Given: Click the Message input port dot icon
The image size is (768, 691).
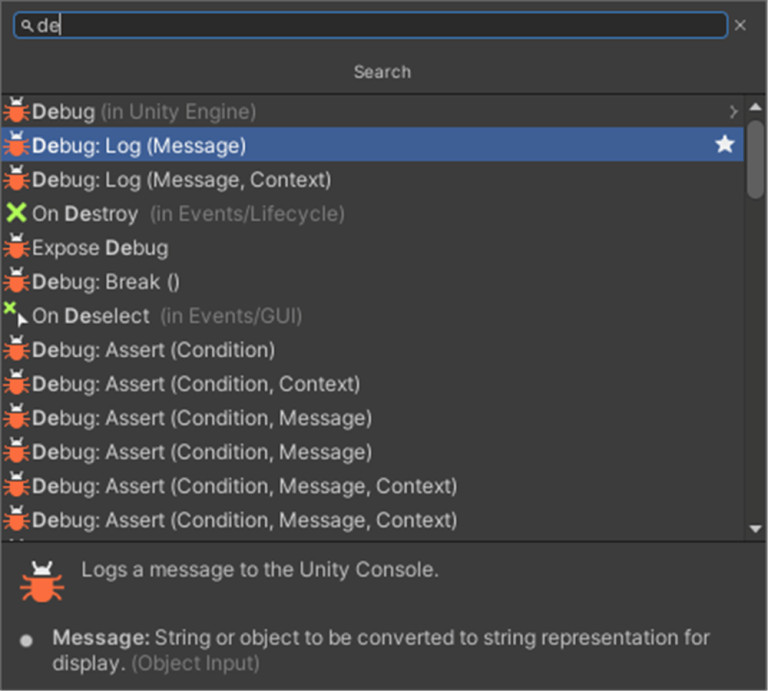Looking at the screenshot, I should (27, 640).
